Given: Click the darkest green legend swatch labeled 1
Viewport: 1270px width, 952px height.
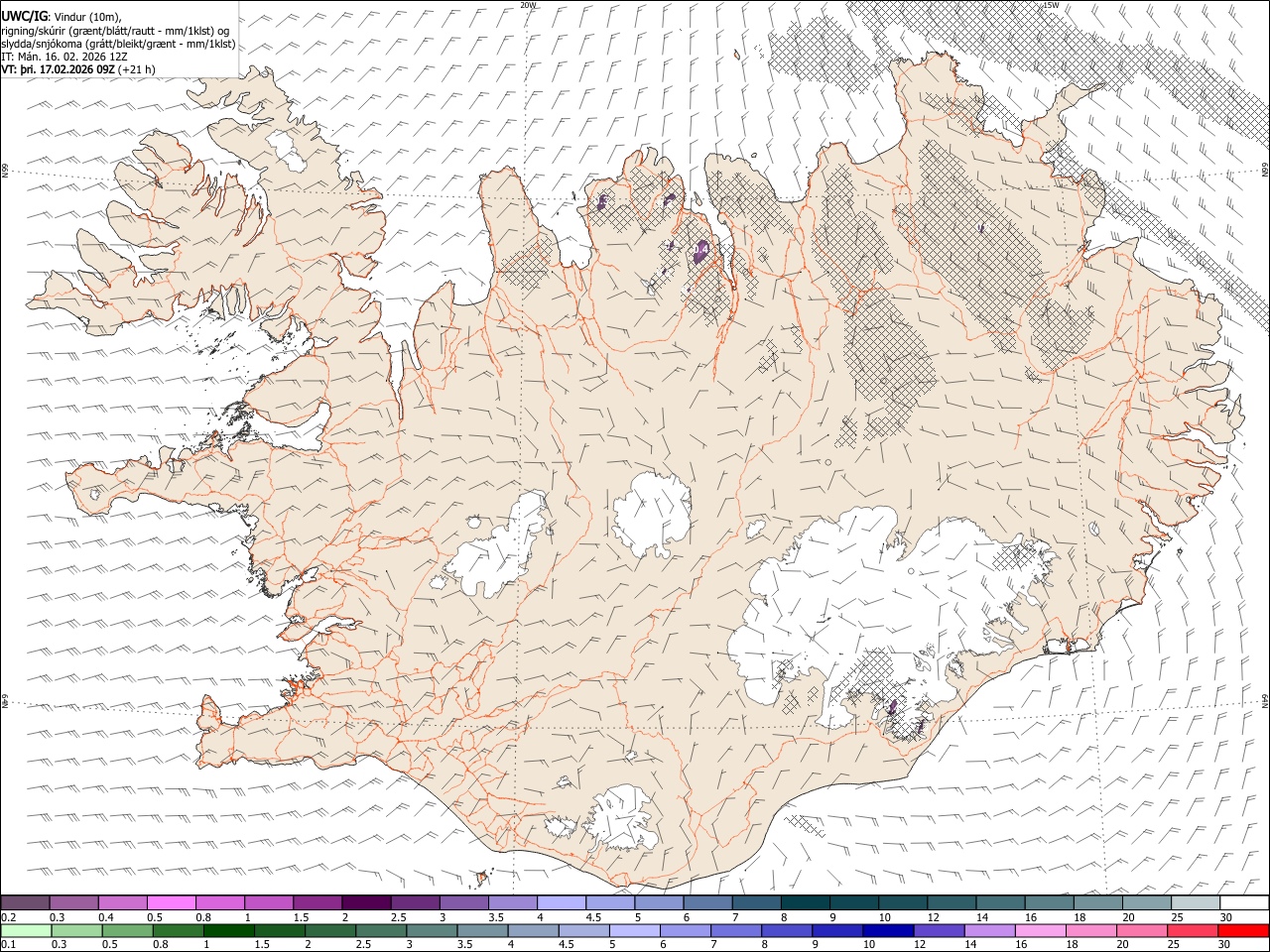Looking at the screenshot, I should click(228, 930).
